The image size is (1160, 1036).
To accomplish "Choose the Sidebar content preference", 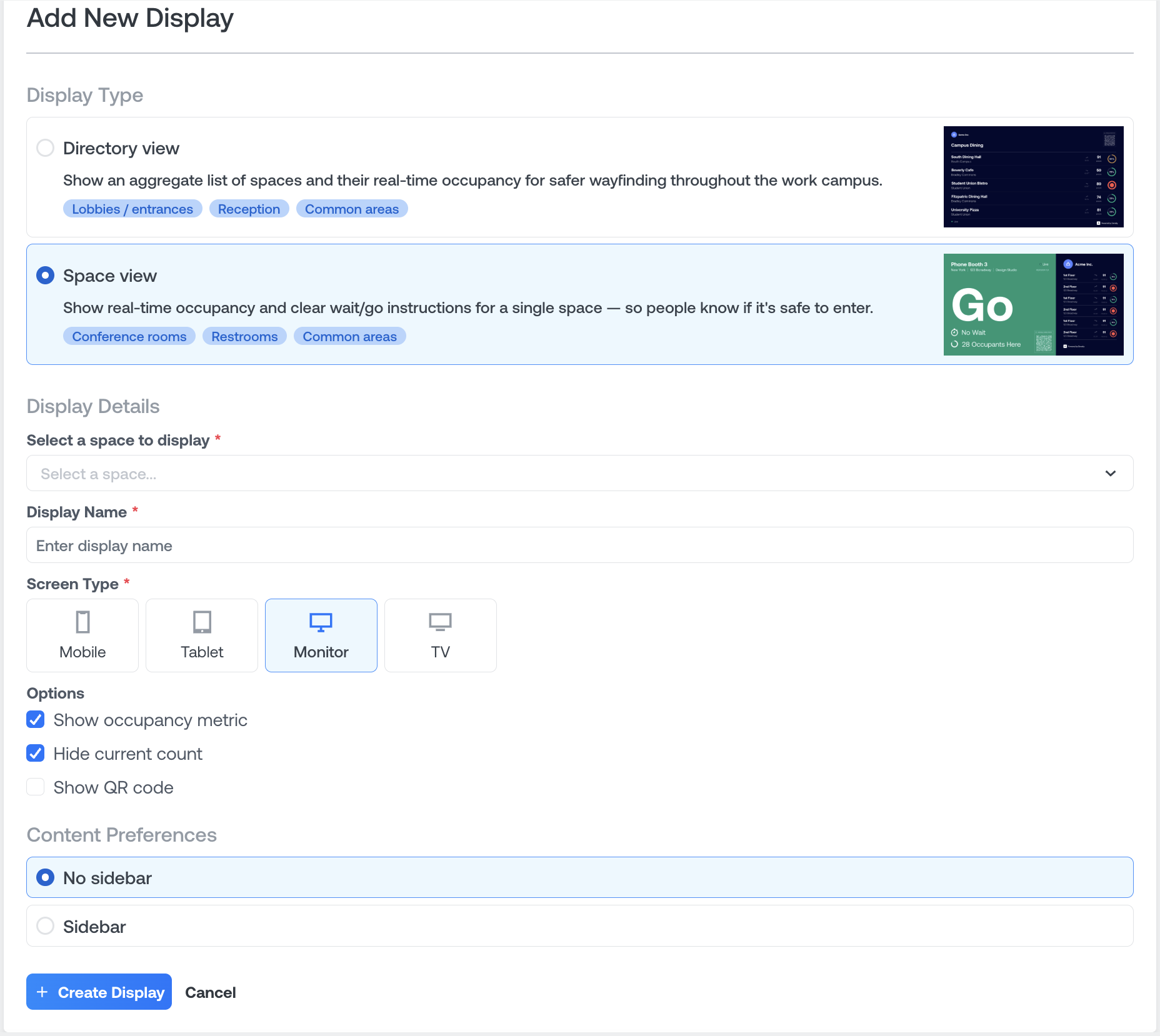I will [x=45, y=926].
